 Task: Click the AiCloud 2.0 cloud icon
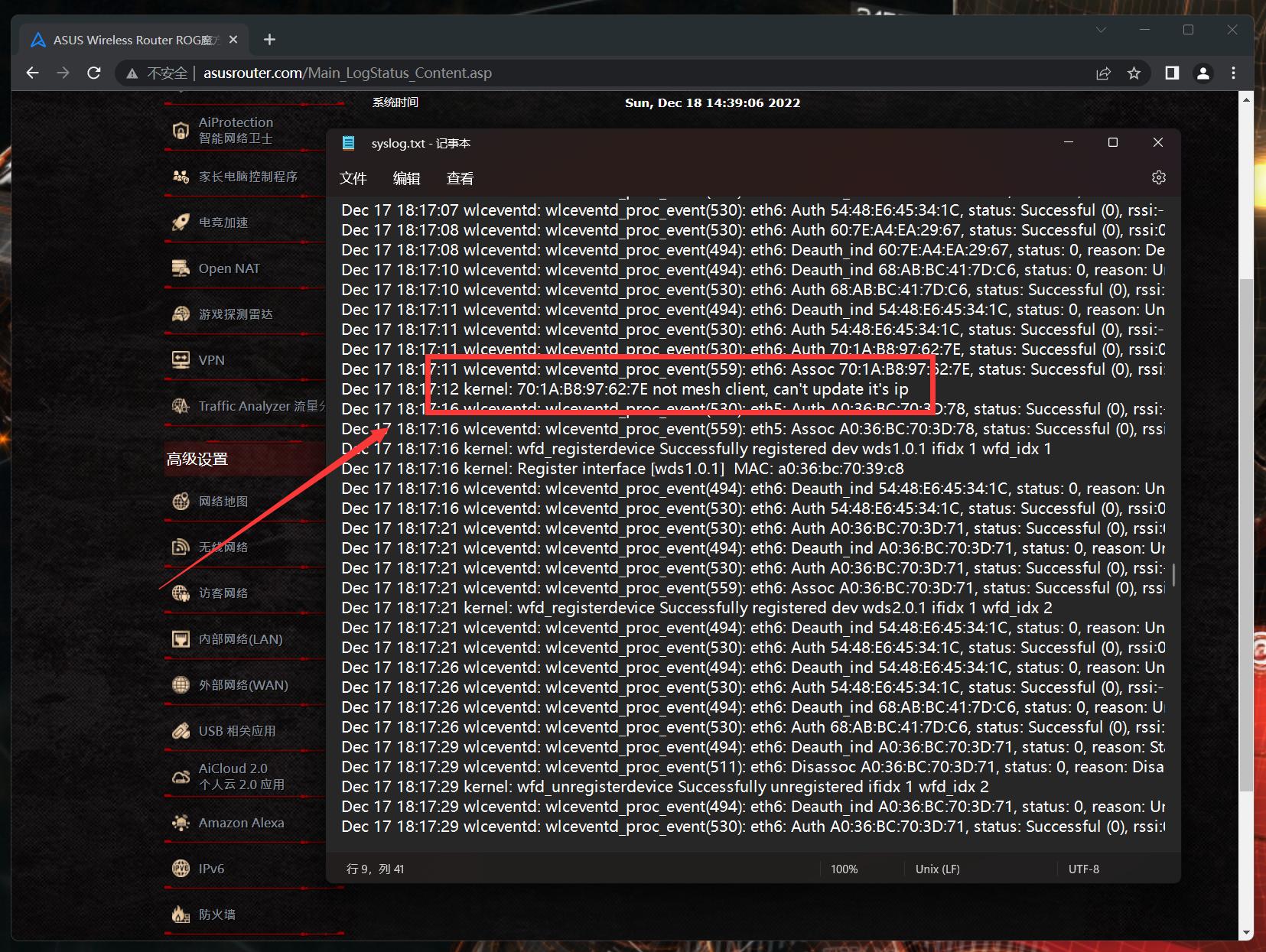tap(181, 777)
